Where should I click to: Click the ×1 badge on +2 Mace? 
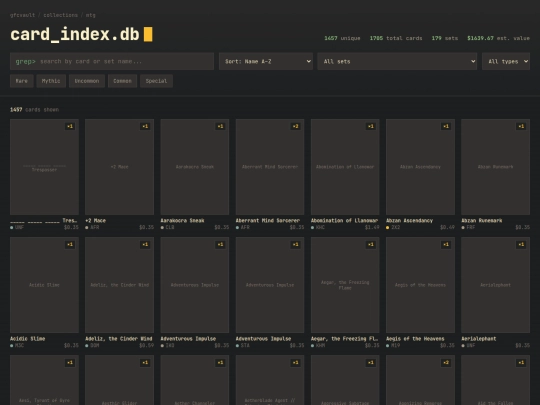[145, 126]
